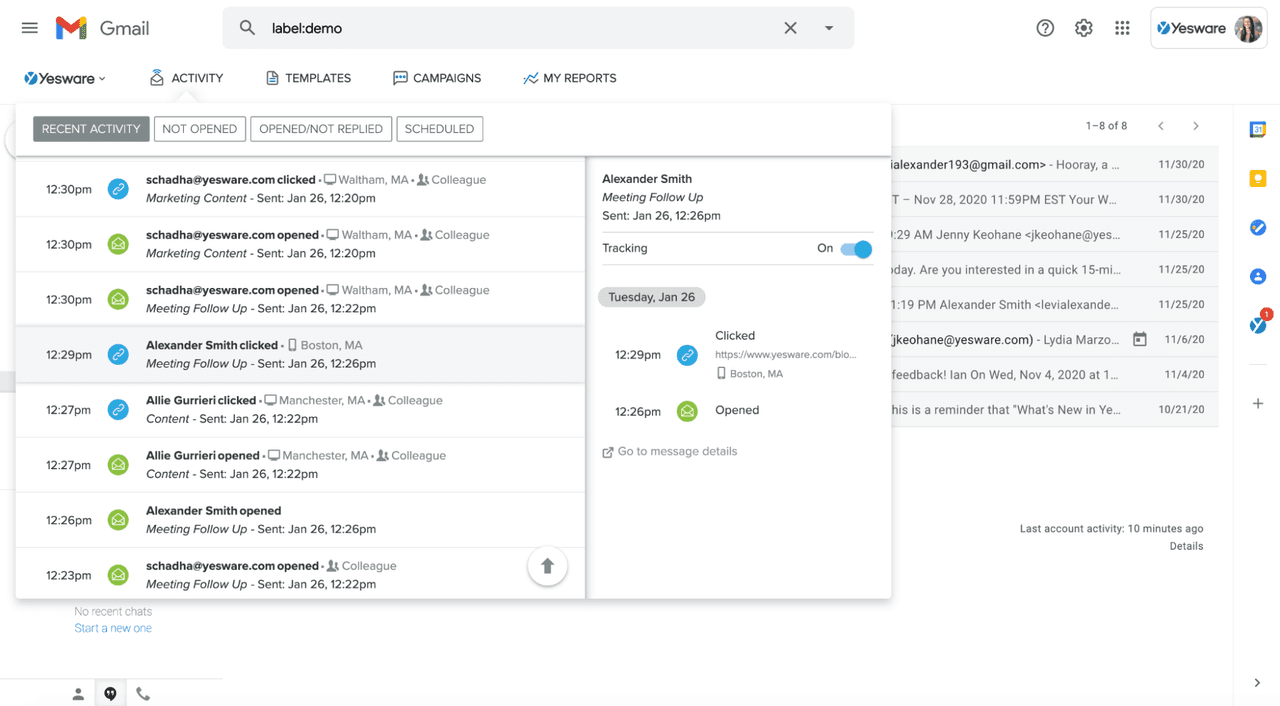1280x706 pixels.
Task: Click the calendar scheduling icon on Lydia Marzo's email row
Action: pyautogui.click(x=1139, y=340)
